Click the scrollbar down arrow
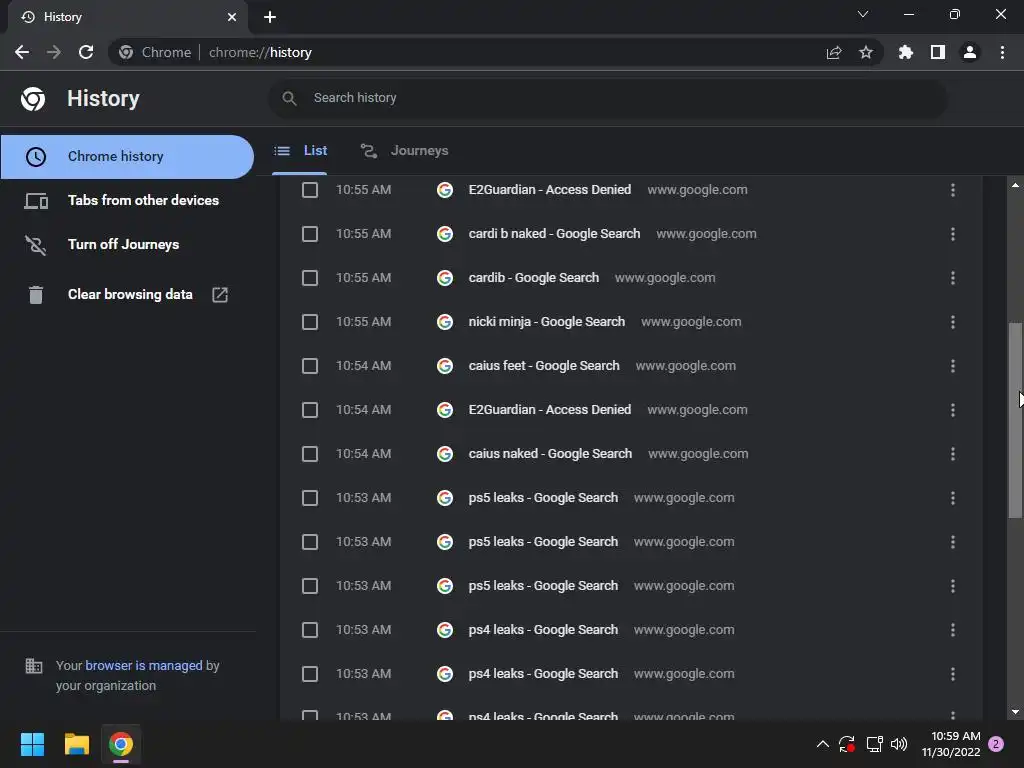 [x=1015, y=712]
